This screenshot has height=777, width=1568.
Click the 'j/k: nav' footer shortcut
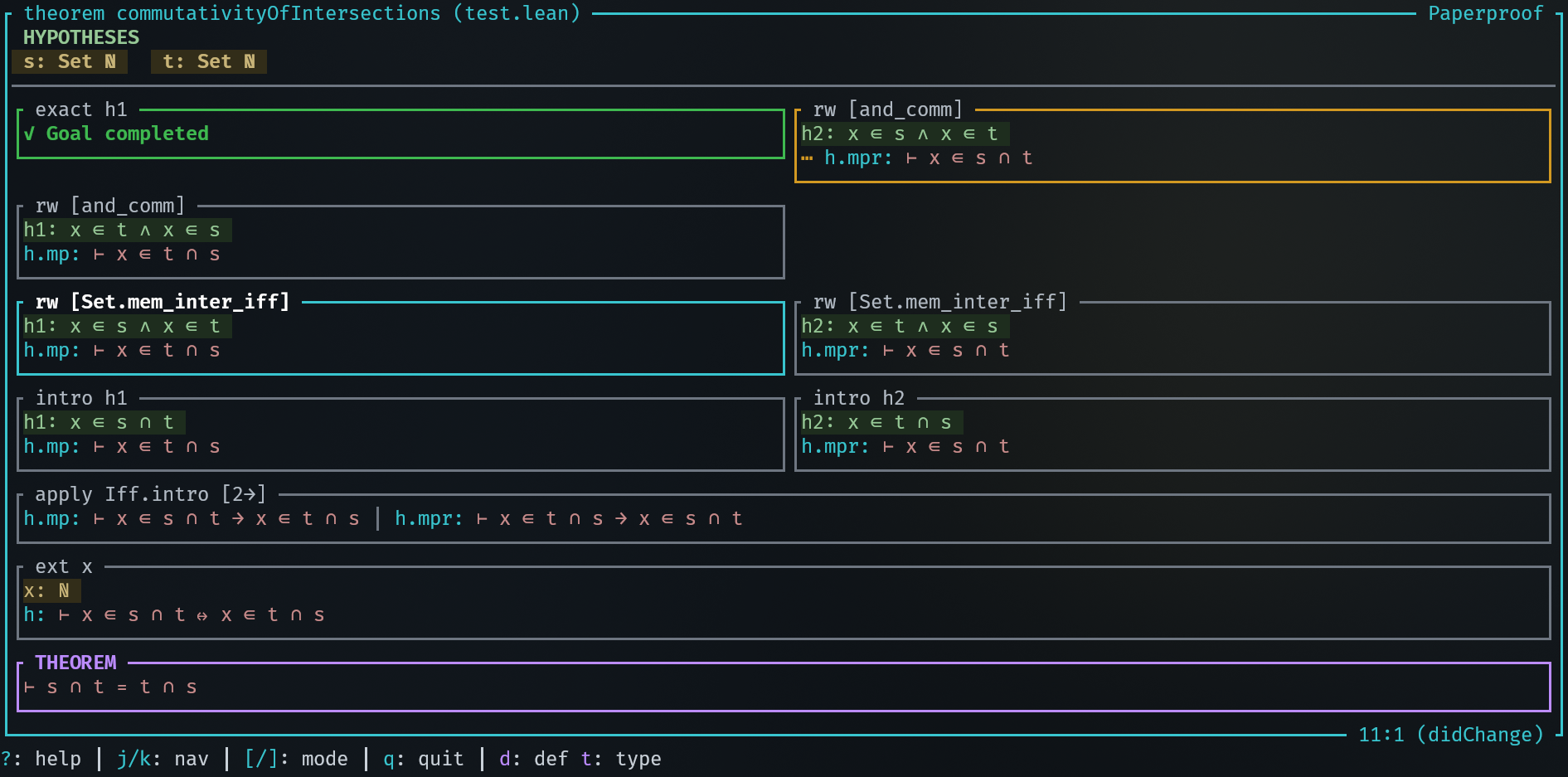click(x=163, y=759)
